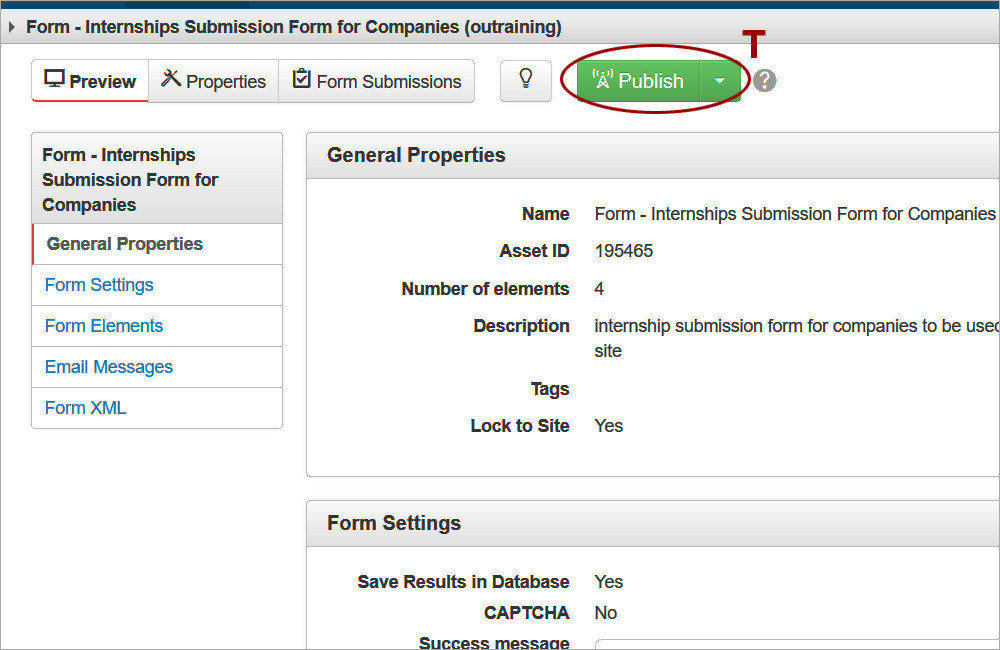
Task: Click the monitor icon on Preview tab
Action: click(x=54, y=80)
